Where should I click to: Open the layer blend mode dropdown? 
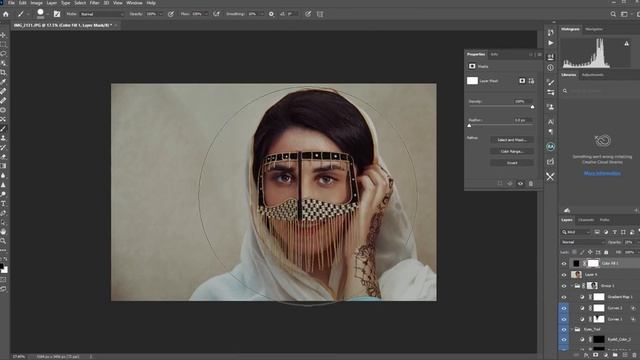[582, 242]
